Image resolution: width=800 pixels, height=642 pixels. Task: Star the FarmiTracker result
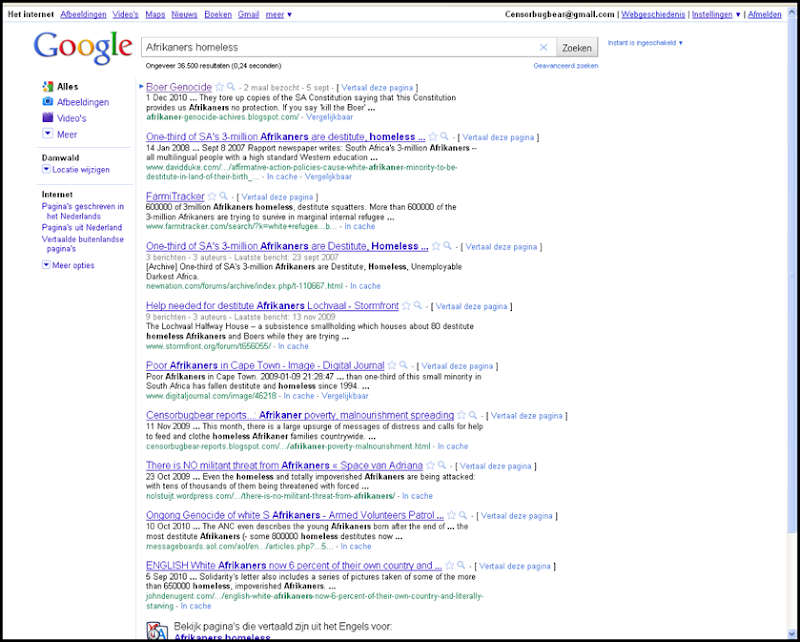(212, 196)
